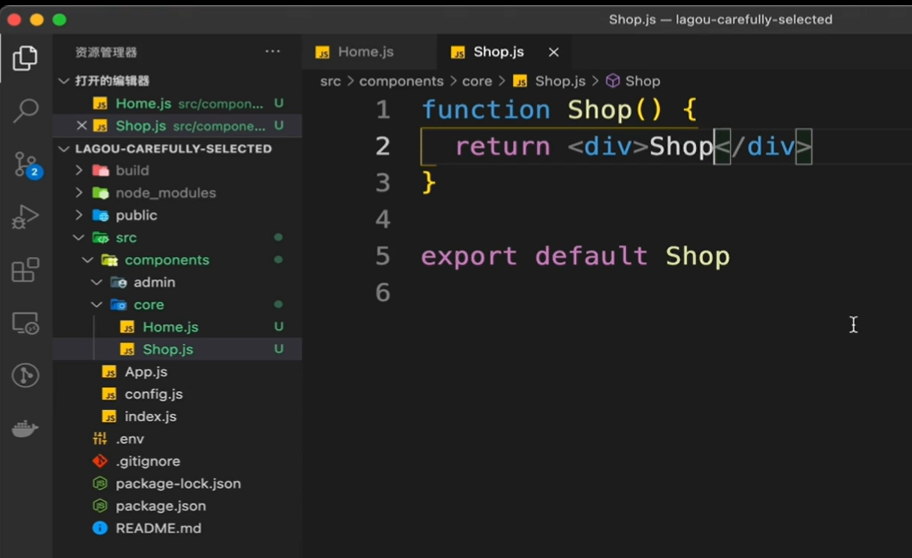
Task: Open the Extensions view
Action: pyautogui.click(x=25, y=270)
